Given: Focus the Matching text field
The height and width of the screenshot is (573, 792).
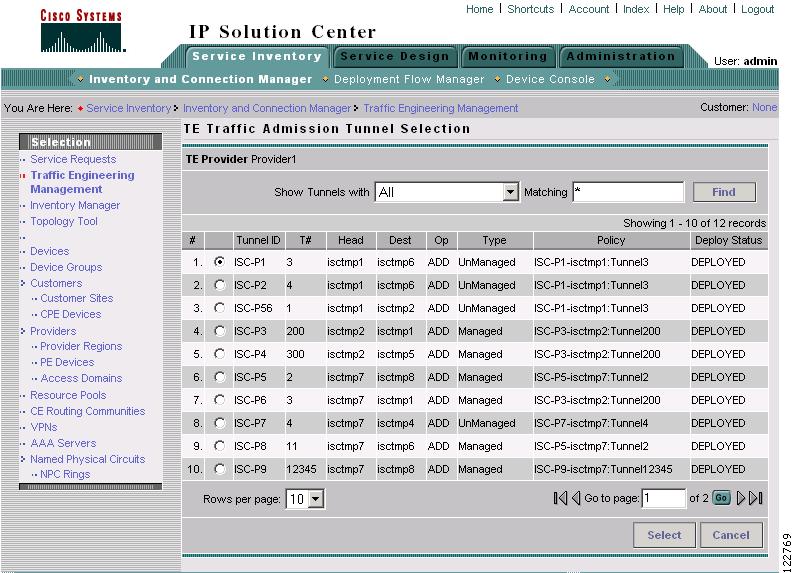Looking at the screenshot, I should click(628, 192).
